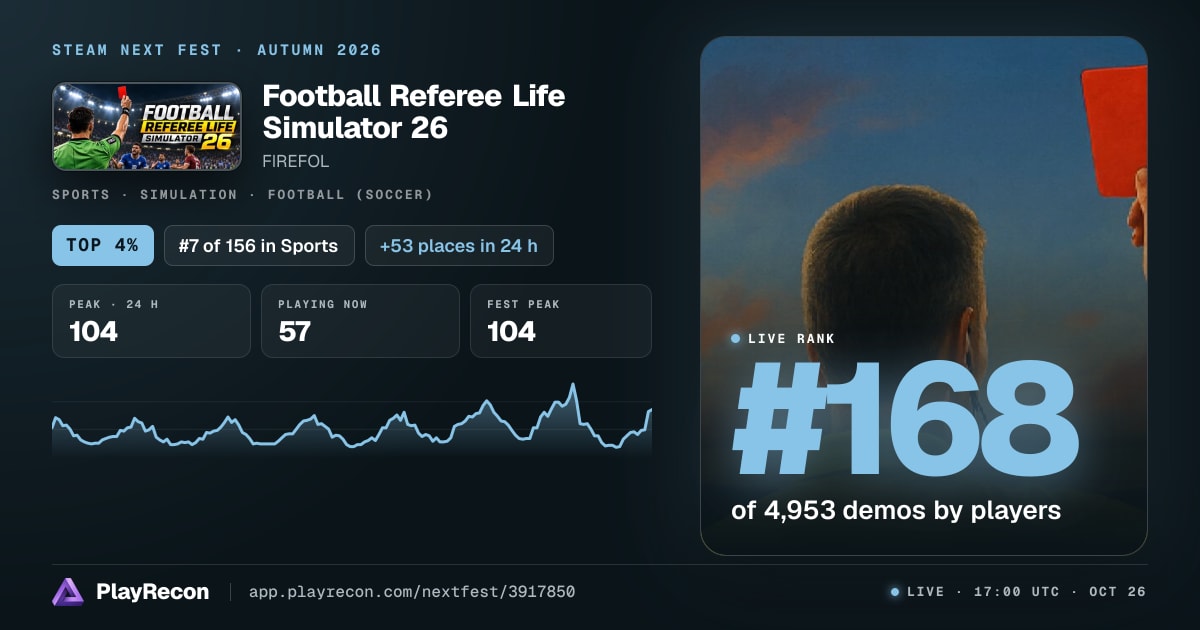Click the TOP 4% badge
1200x630 pixels.
click(x=103, y=245)
